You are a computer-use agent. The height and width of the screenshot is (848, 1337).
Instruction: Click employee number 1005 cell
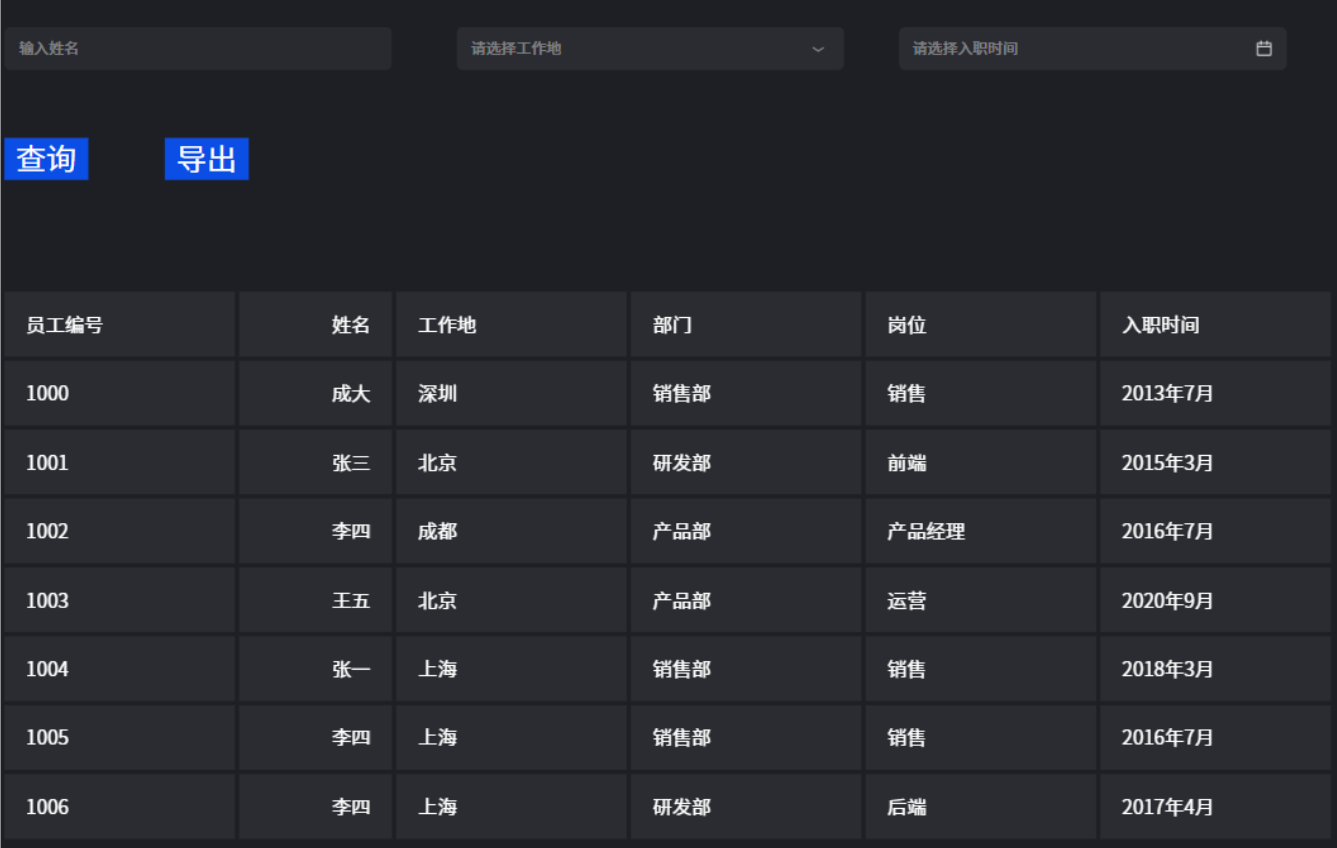tap(119, 738)
